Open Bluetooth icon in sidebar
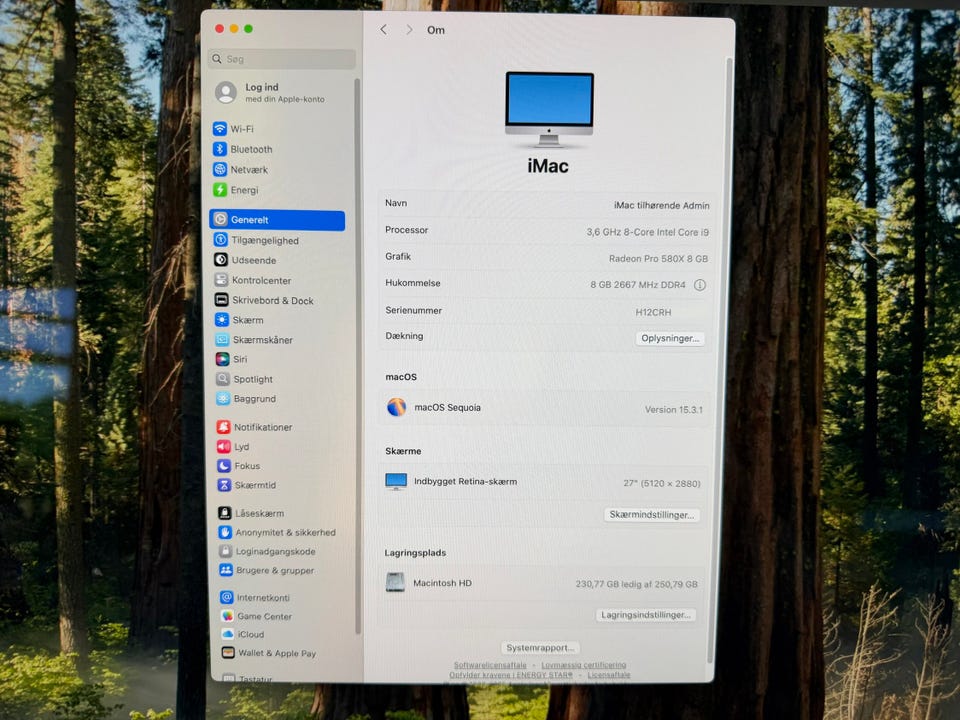The height and width of the screenshot is (720, 960). pos(220,149)
